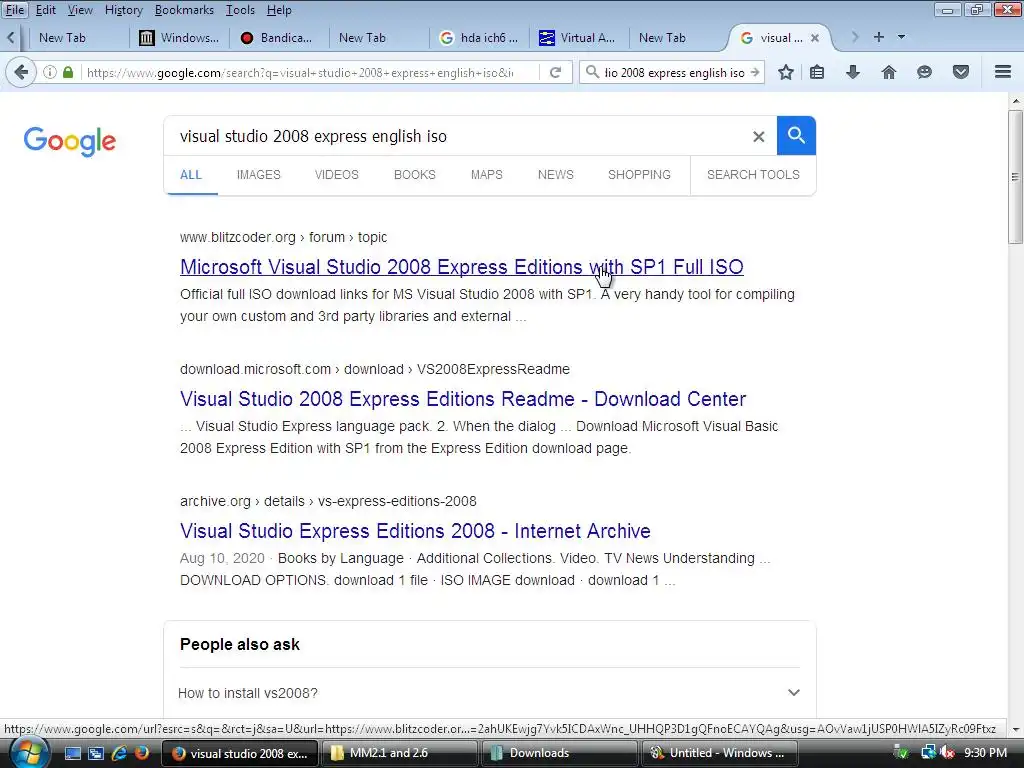The height and width of the screenshot is (768, 1024).
Task: Select the VIDEOS search filter
Action: click(336, 174)
